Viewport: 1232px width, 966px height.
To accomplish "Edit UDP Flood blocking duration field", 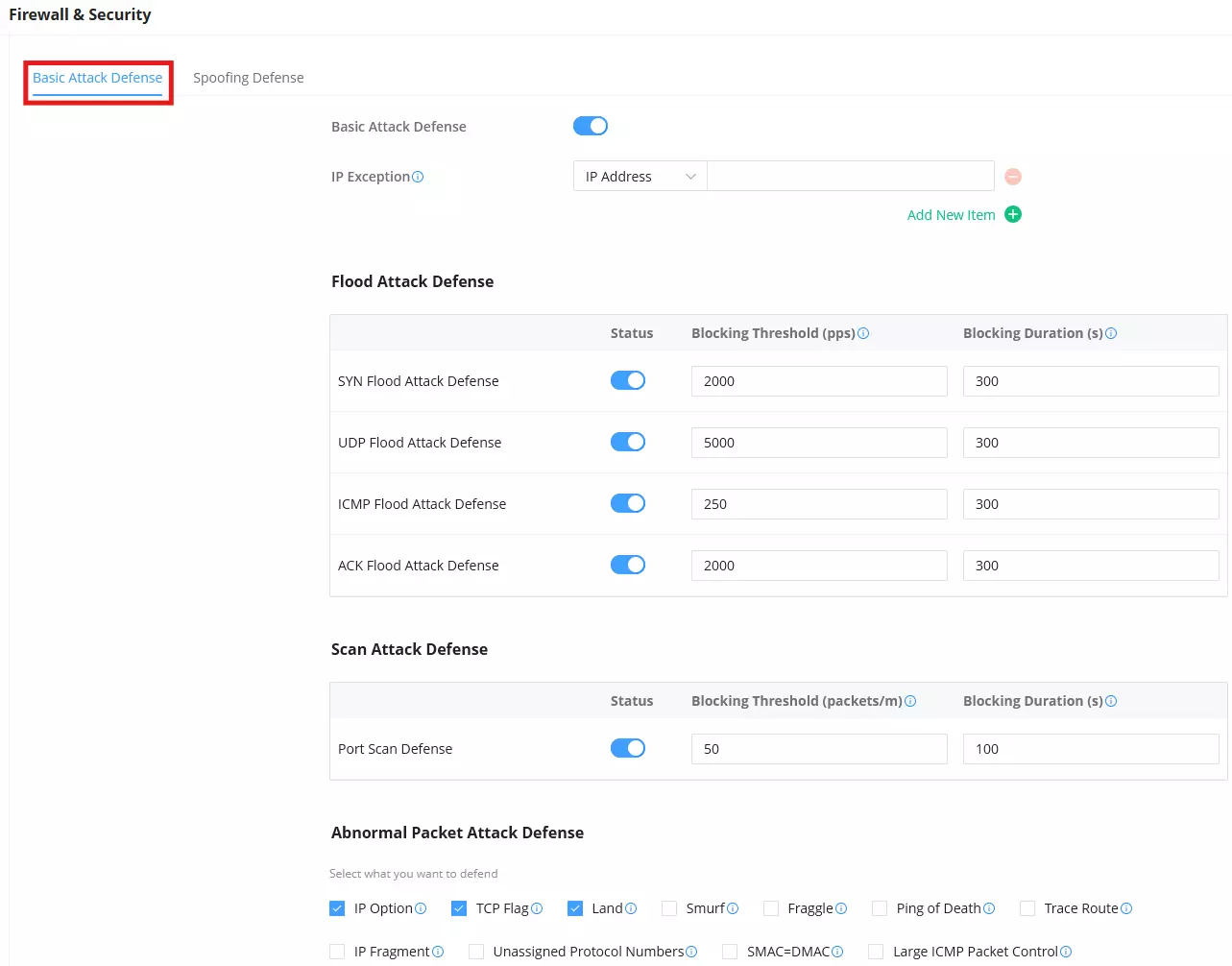I will (1091, 443).
